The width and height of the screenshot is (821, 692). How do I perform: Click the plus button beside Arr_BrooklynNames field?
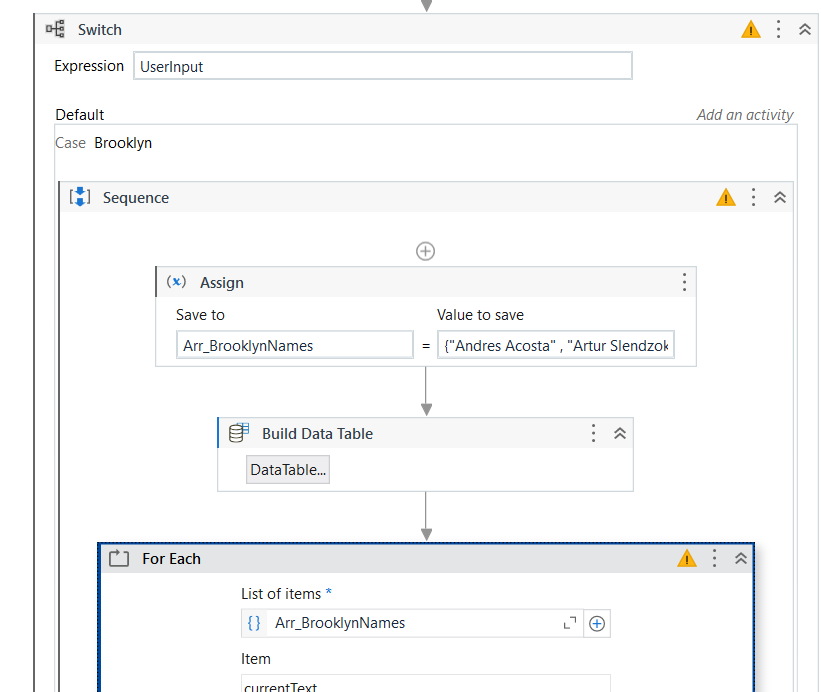click(x=596, y=622)
